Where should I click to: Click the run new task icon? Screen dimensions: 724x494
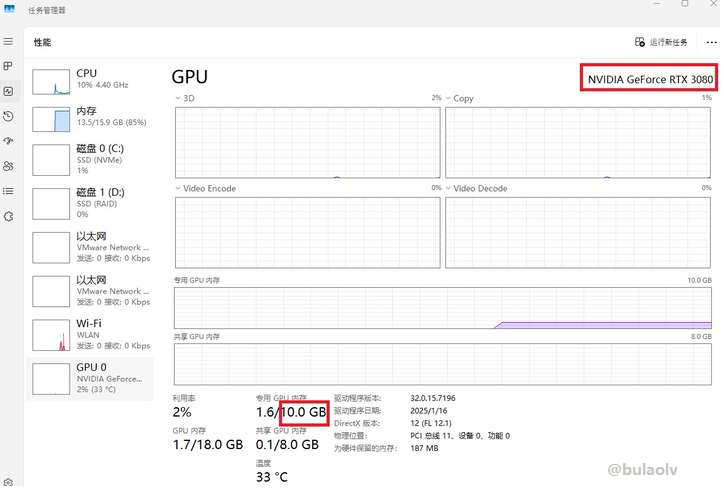pyautogui.click(x=640, y=42)
